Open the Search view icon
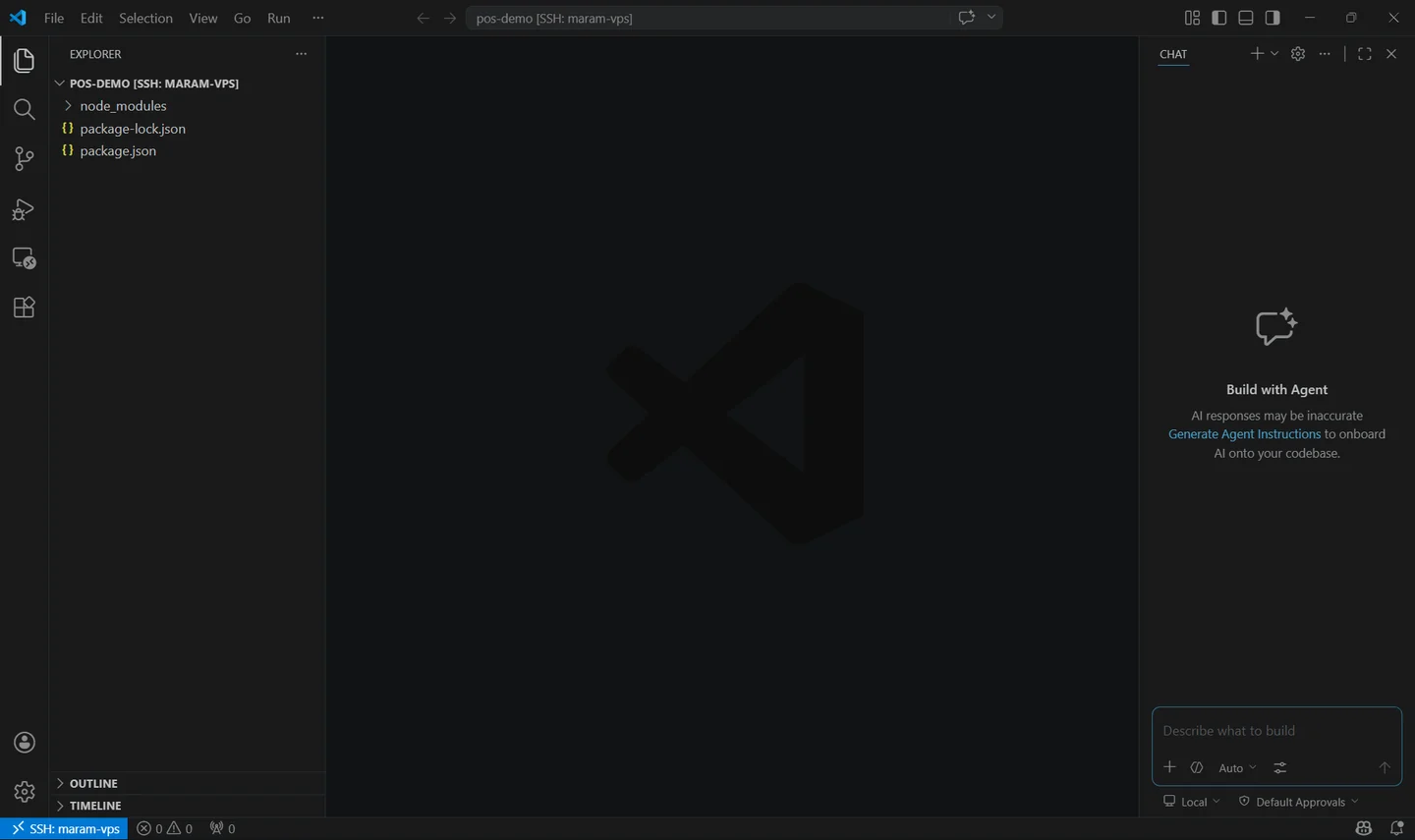 24,110
